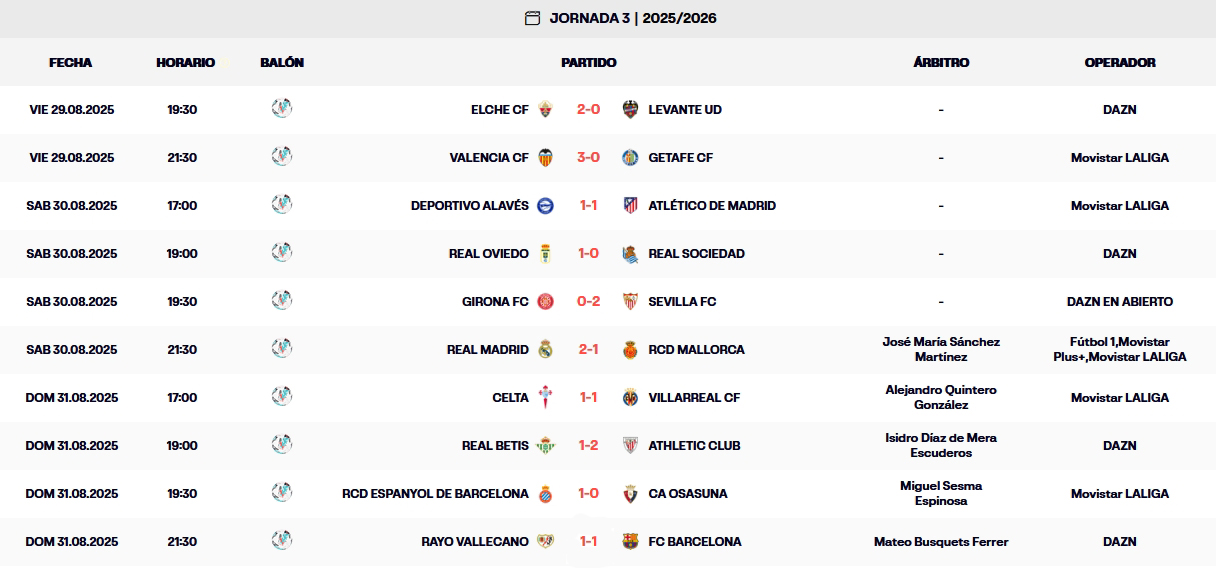Click the calendar icon beside Jornada 3

pos(532,18)
